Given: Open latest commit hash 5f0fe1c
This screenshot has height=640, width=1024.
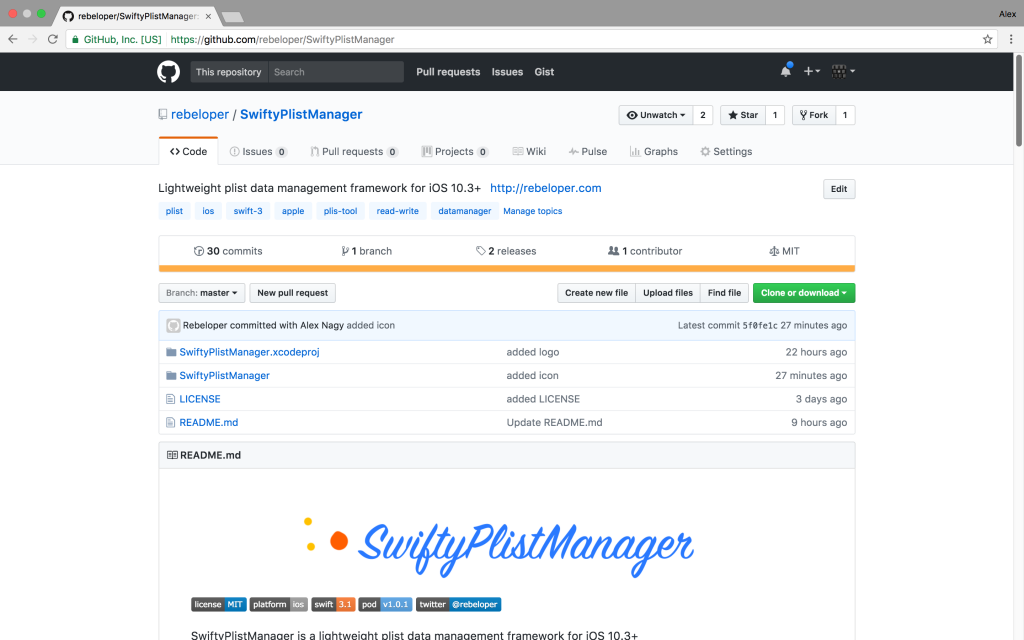Looking at the screenshot, I should [760, 325].
